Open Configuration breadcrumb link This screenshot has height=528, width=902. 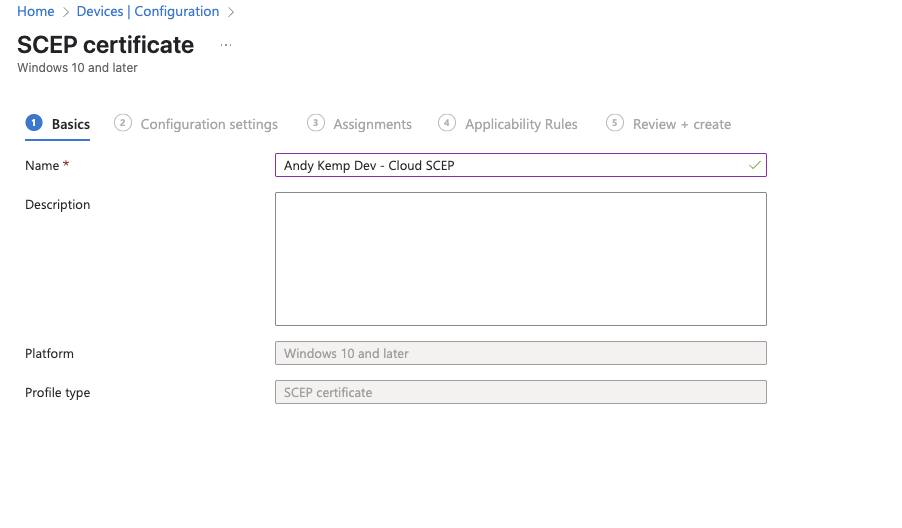tap(177, 12)
